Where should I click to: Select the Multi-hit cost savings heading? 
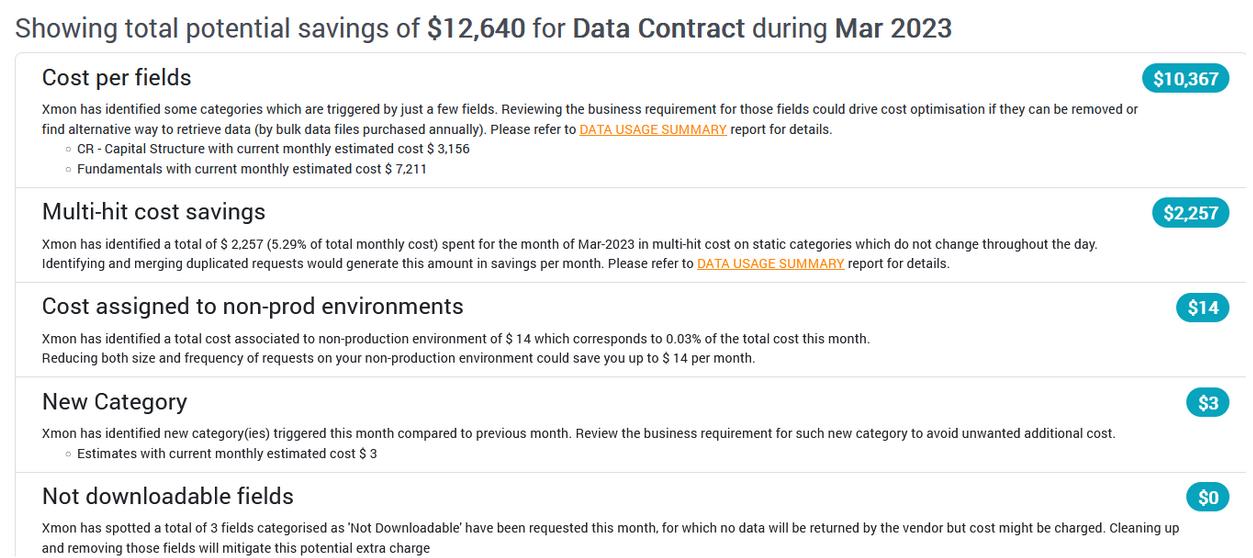click(x=153, y=212)
